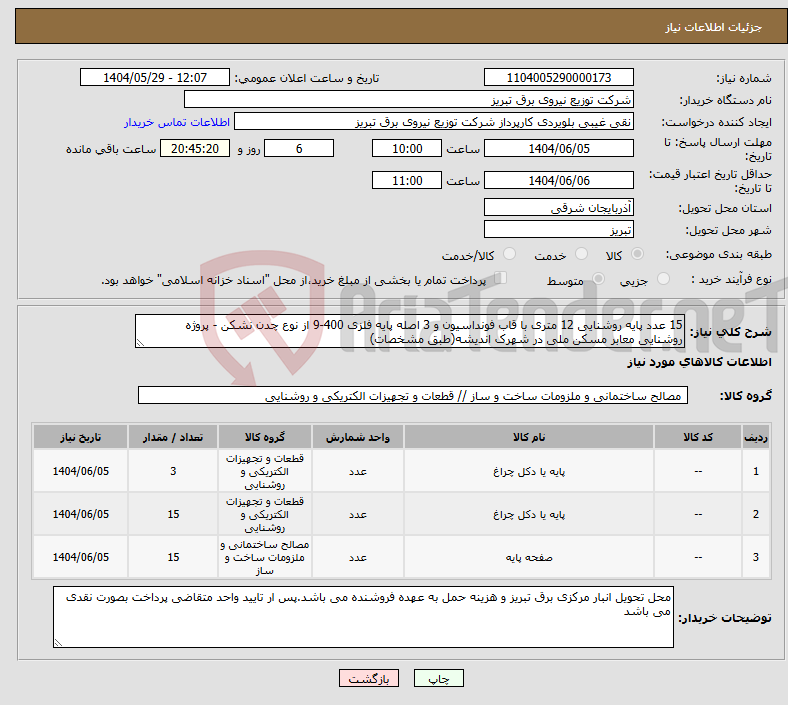Click پایه یا دکل چراغ in row 2
Screen dimensions: 788x705
529,515
